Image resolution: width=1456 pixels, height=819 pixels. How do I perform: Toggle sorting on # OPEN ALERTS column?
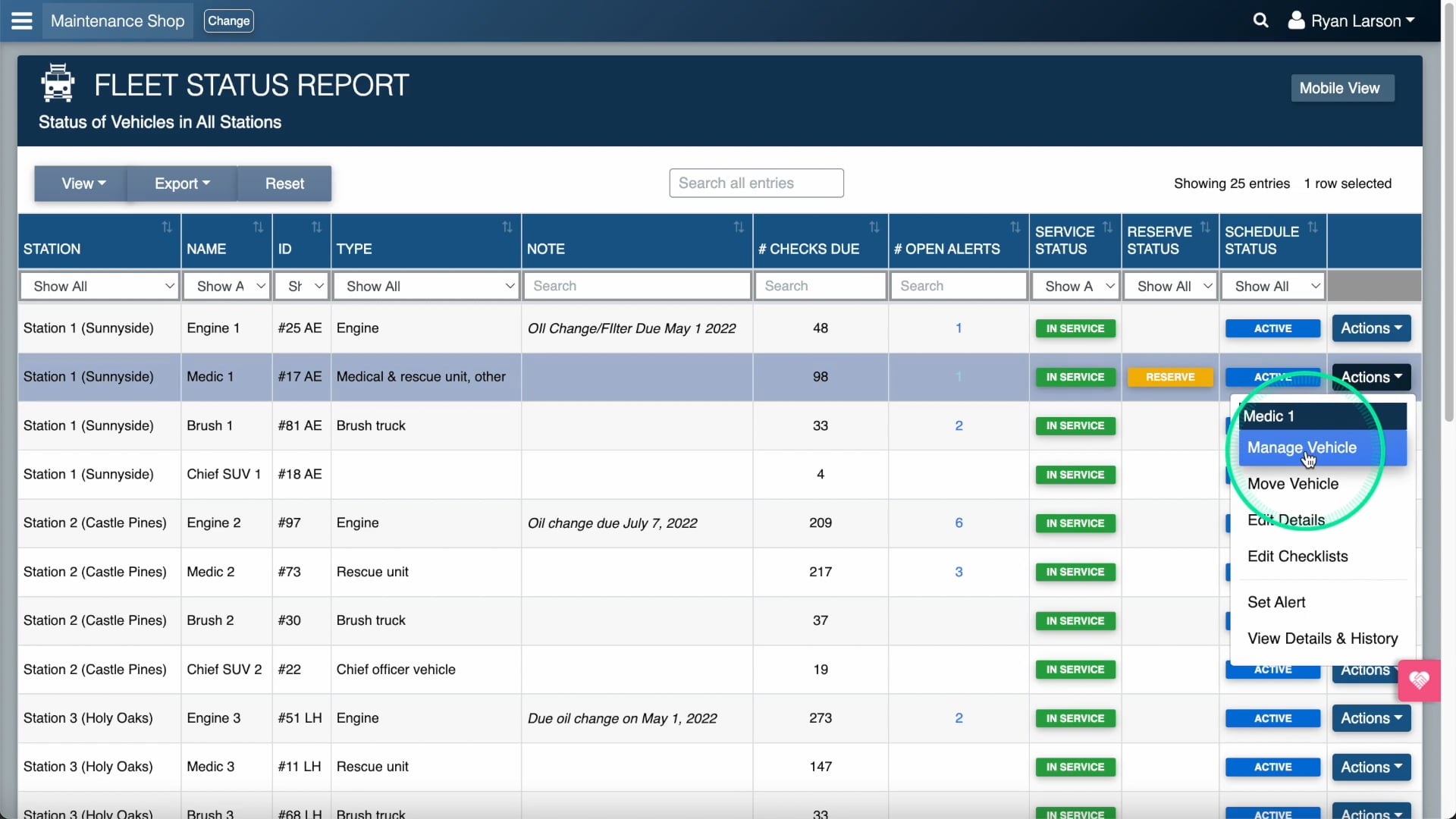coord(1015,227)
